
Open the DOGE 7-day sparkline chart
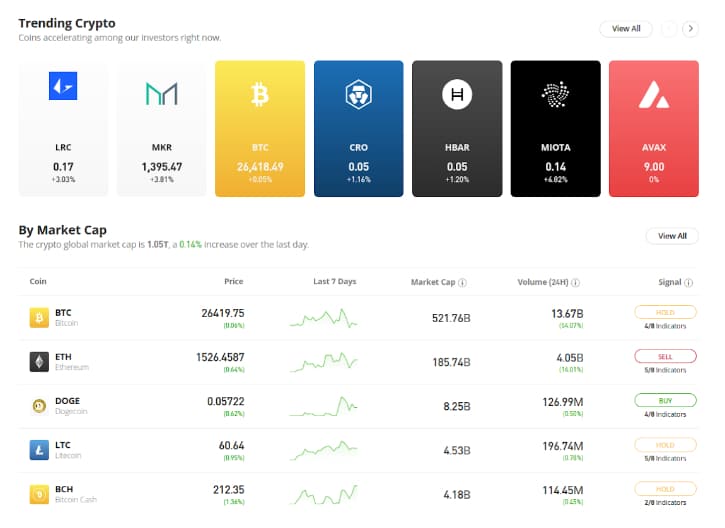(323, 406)
